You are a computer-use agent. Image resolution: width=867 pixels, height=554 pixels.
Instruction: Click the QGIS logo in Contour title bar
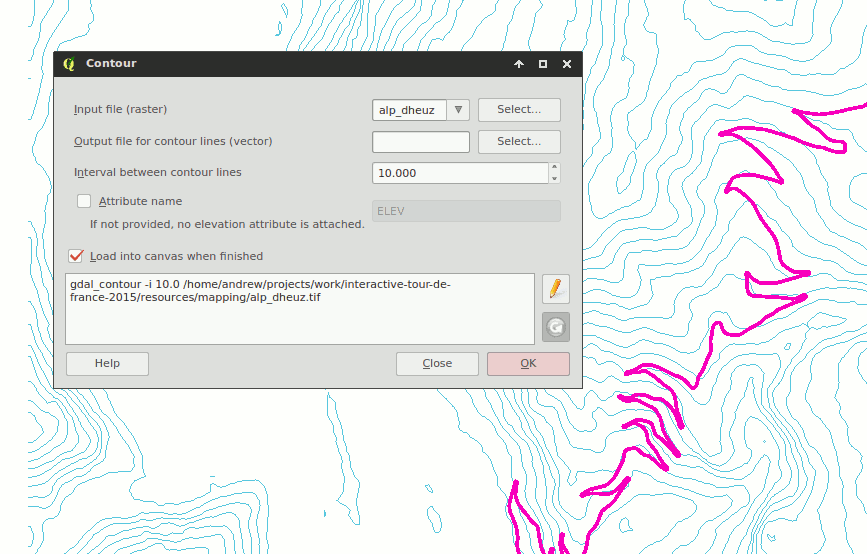(69, 64)
